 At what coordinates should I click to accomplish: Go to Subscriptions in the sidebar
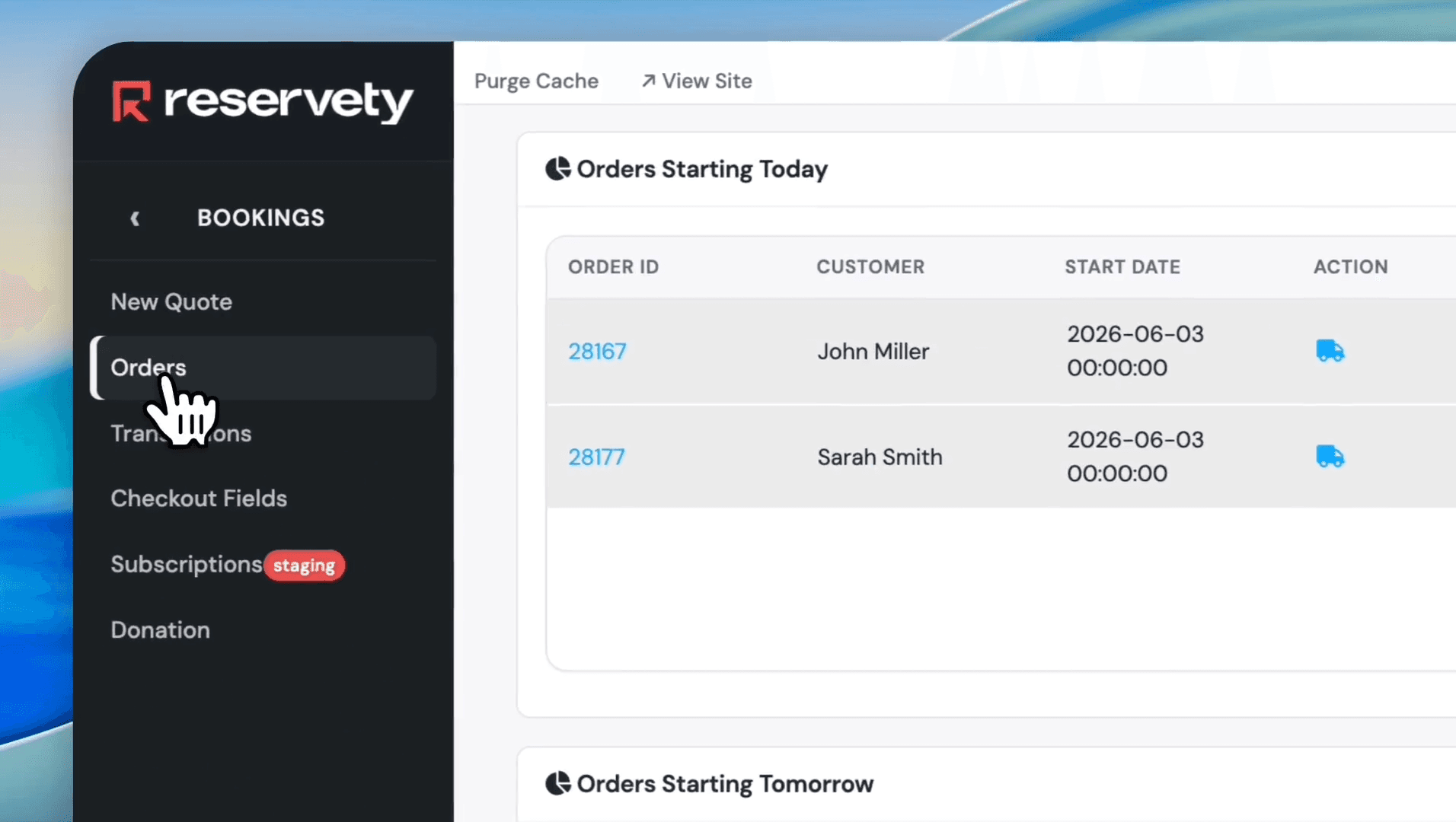[x=187, y=565]
